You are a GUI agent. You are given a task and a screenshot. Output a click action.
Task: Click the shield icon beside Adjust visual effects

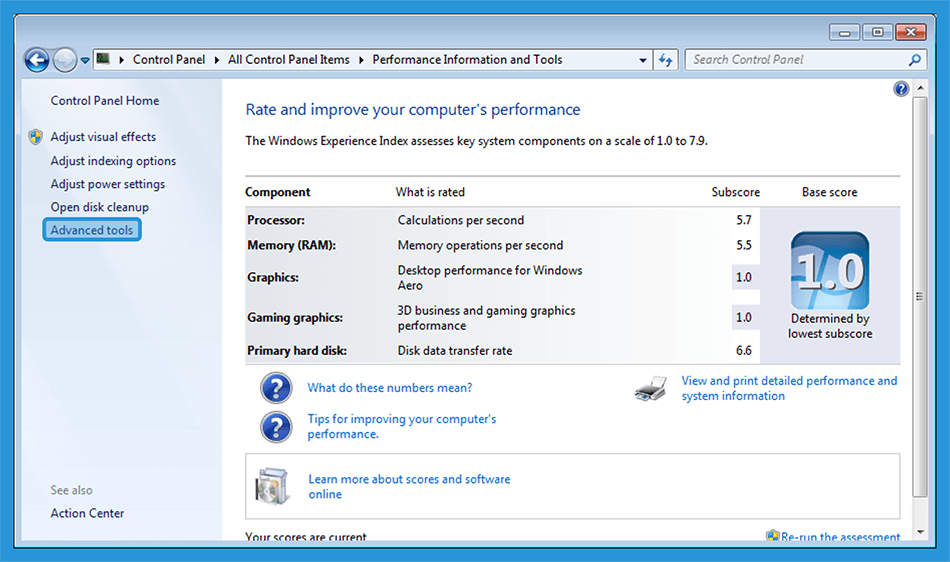pos(35,137)
